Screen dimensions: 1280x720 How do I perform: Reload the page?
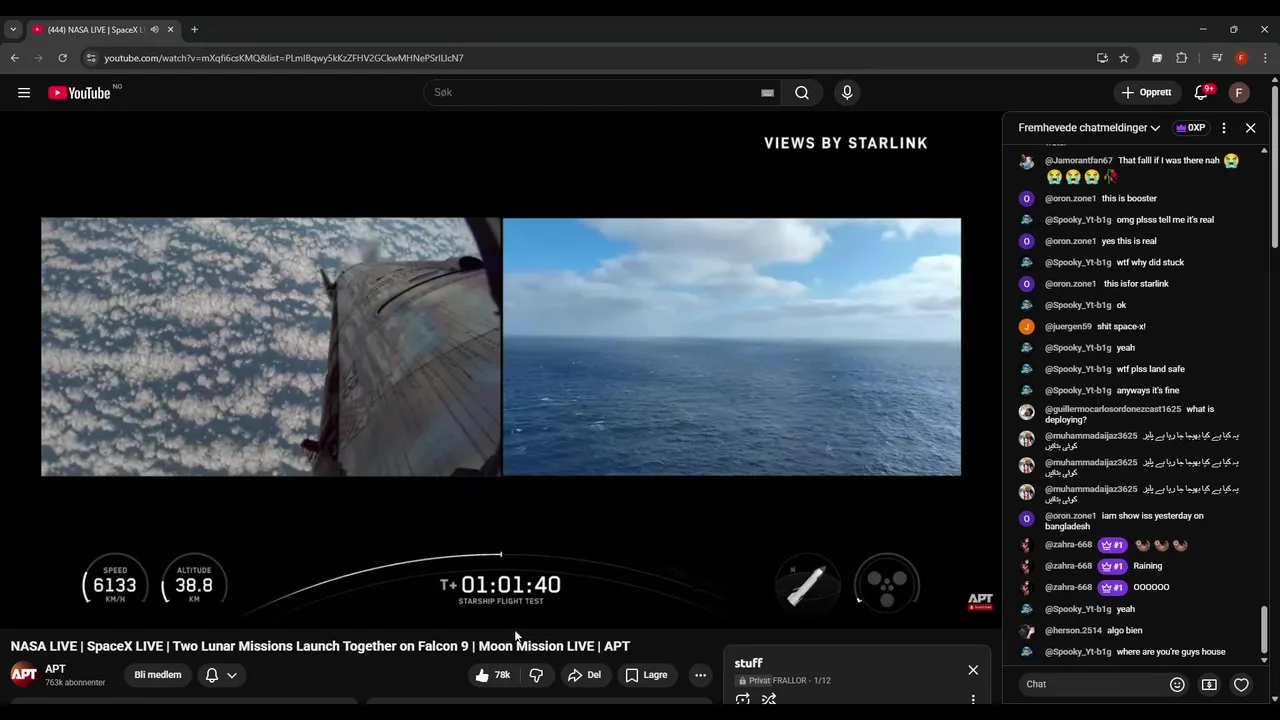point(62,58)
